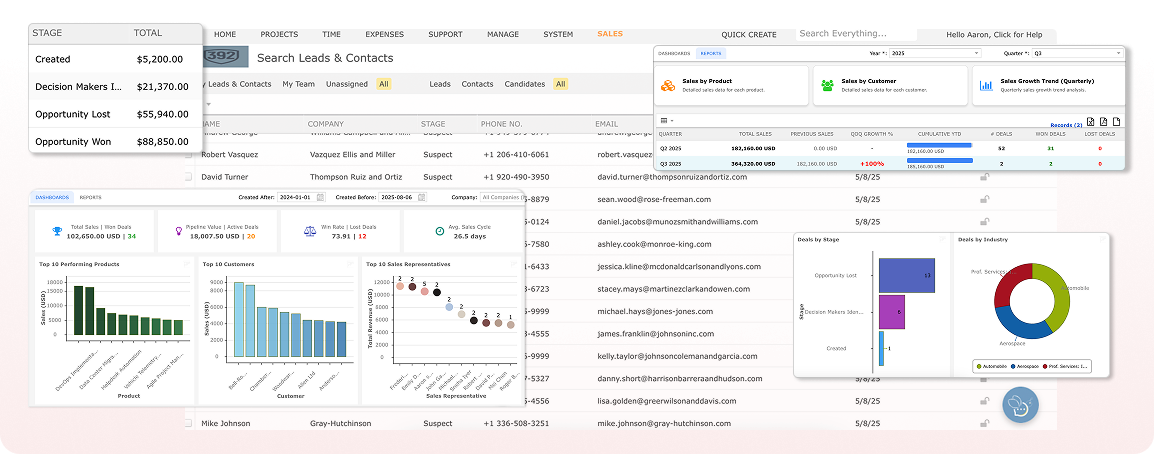Export the quarterly report to PDF
This screenshot has height=454, width=1154.
(1104, 121)
